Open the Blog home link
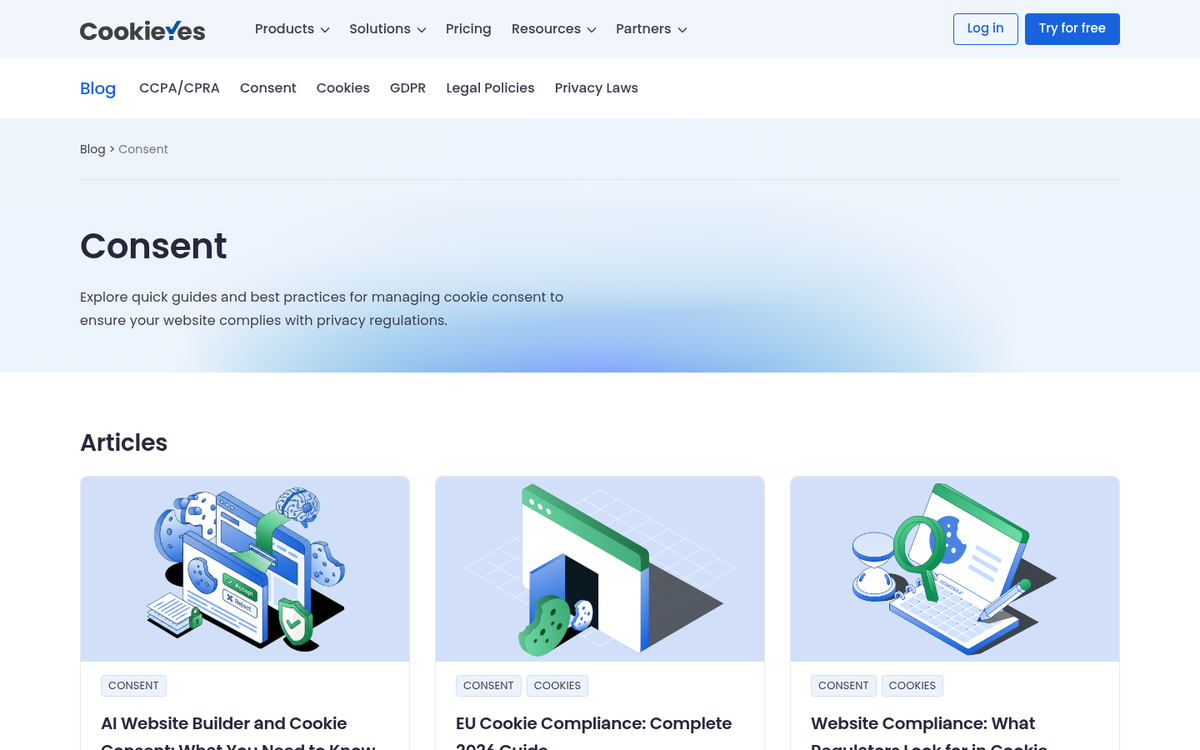1200x750 pixels. coord(98,88)
